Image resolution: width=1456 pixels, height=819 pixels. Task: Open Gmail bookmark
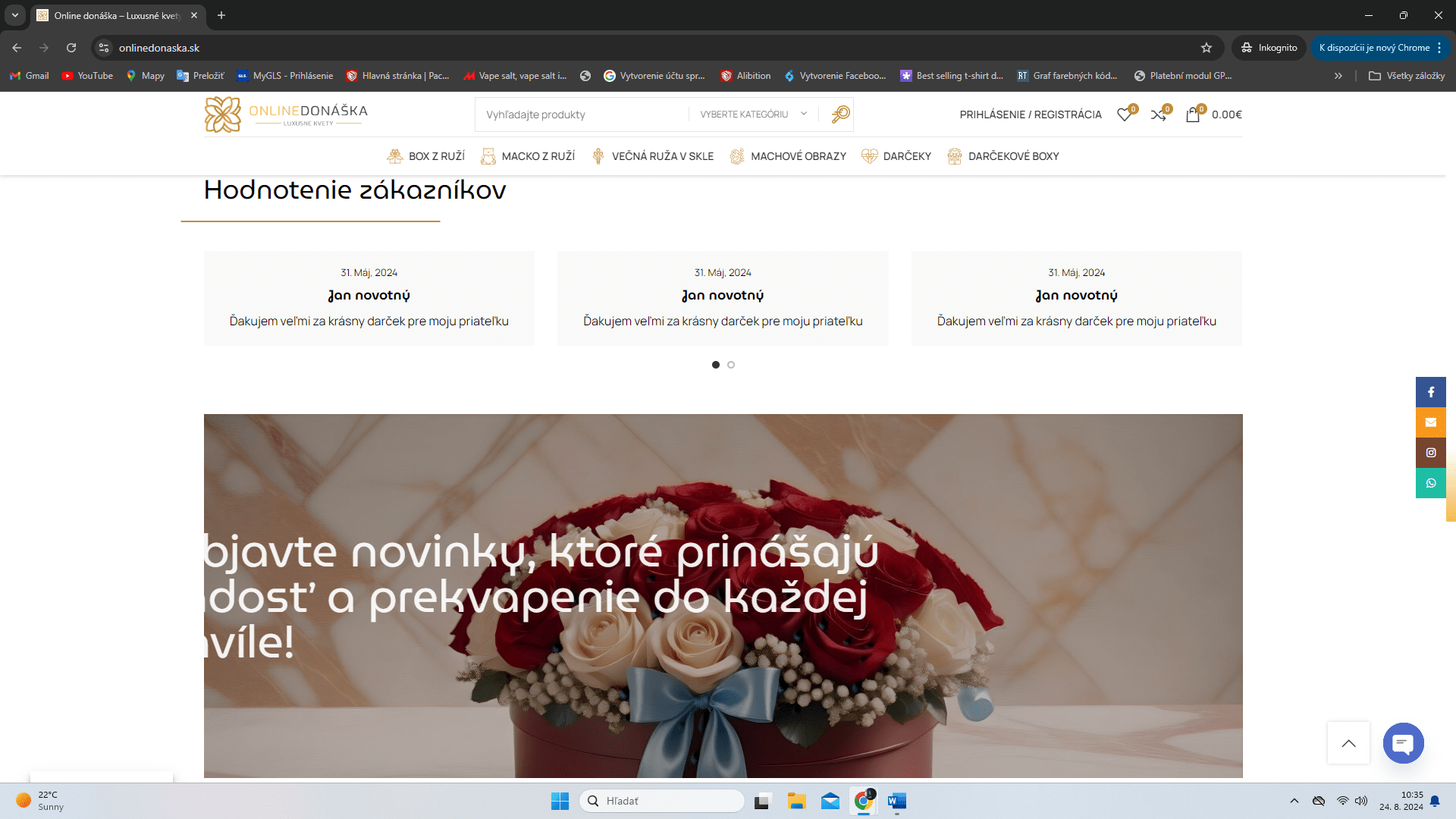pos(30,76)
